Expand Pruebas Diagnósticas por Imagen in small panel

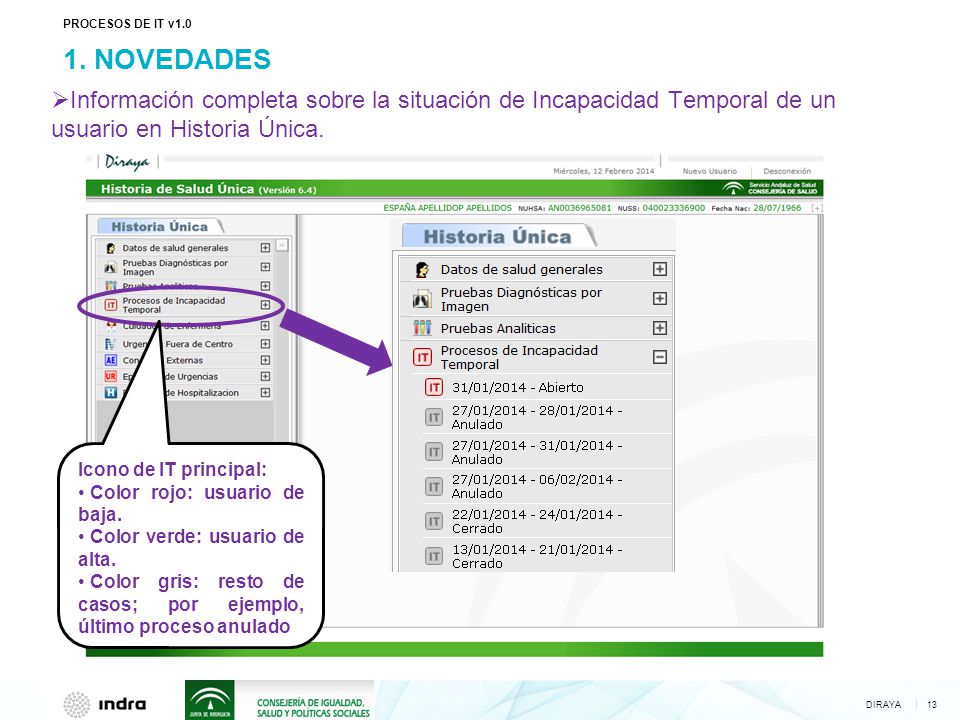click(x=265, y=267)
